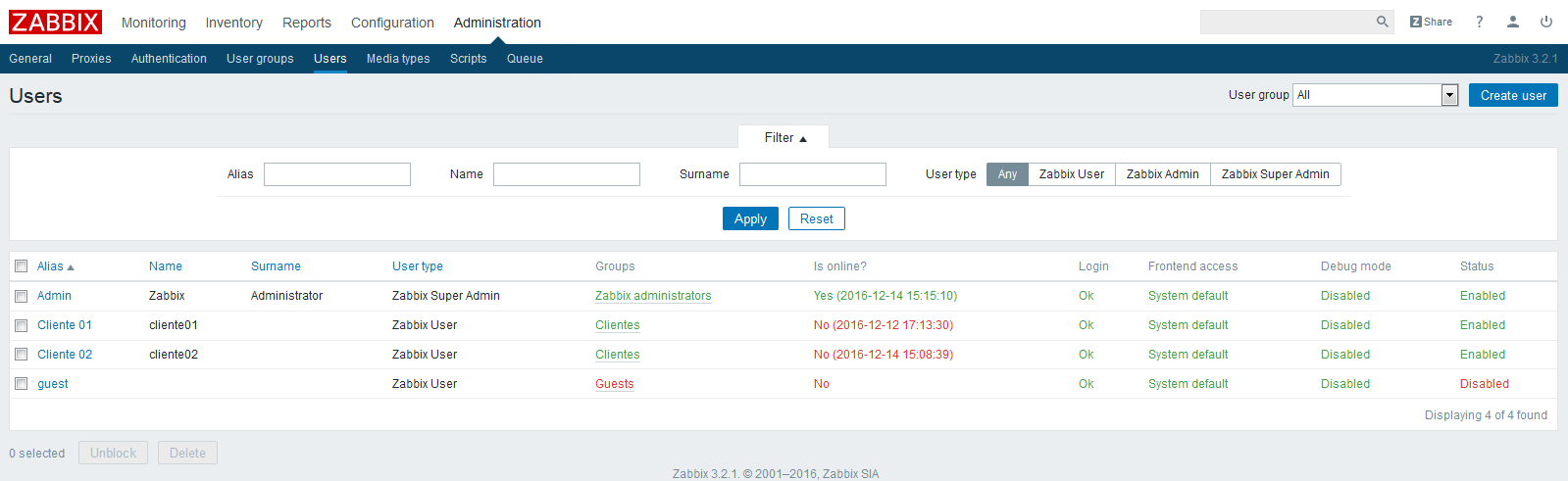
Task: Open the Cliente 02 user link
Action: 65,355
